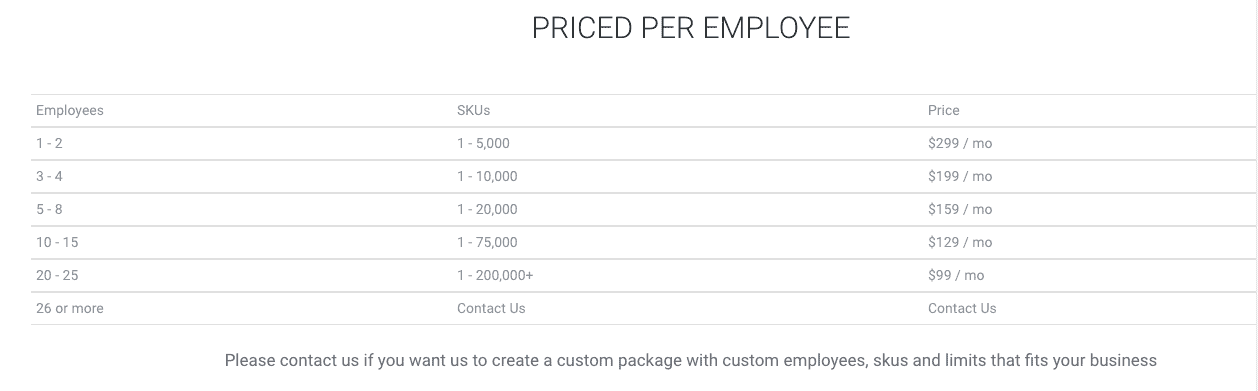This screenshot has height=391, width=1258.
Task: Click the 26 or more row label
Action: (x=70, y=308)
